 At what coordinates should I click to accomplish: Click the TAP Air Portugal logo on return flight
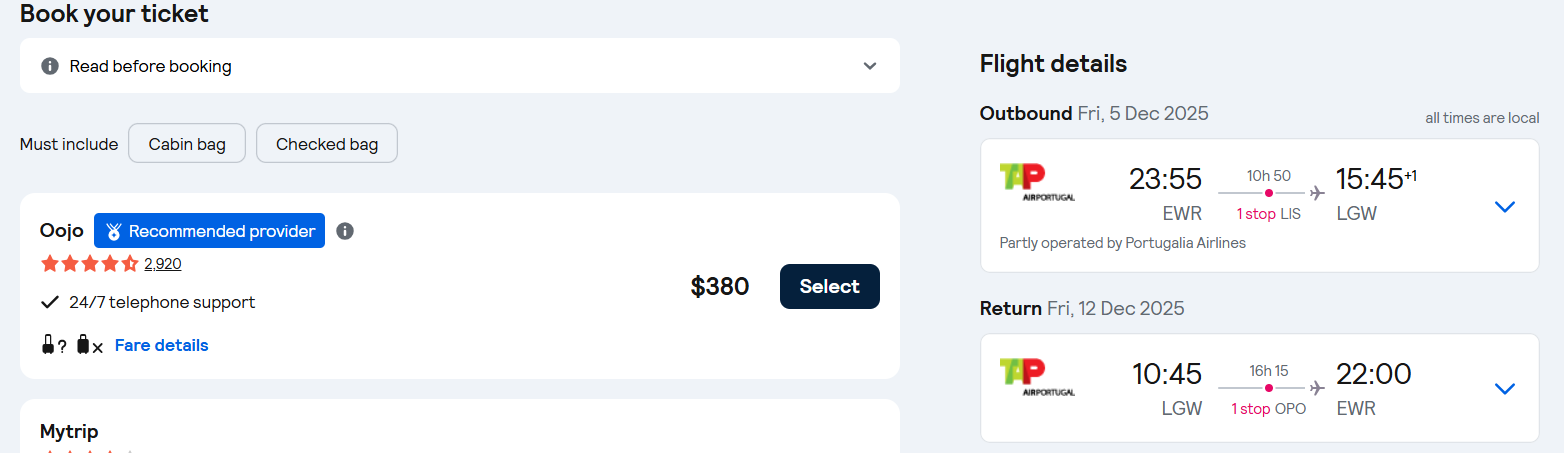coord(1037,377)
